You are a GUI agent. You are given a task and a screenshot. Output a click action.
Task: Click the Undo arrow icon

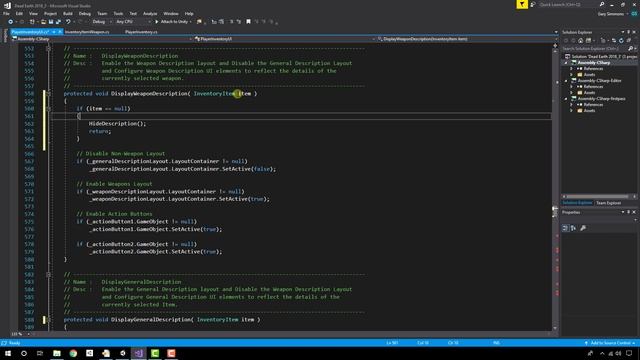(x=68, y=22)
